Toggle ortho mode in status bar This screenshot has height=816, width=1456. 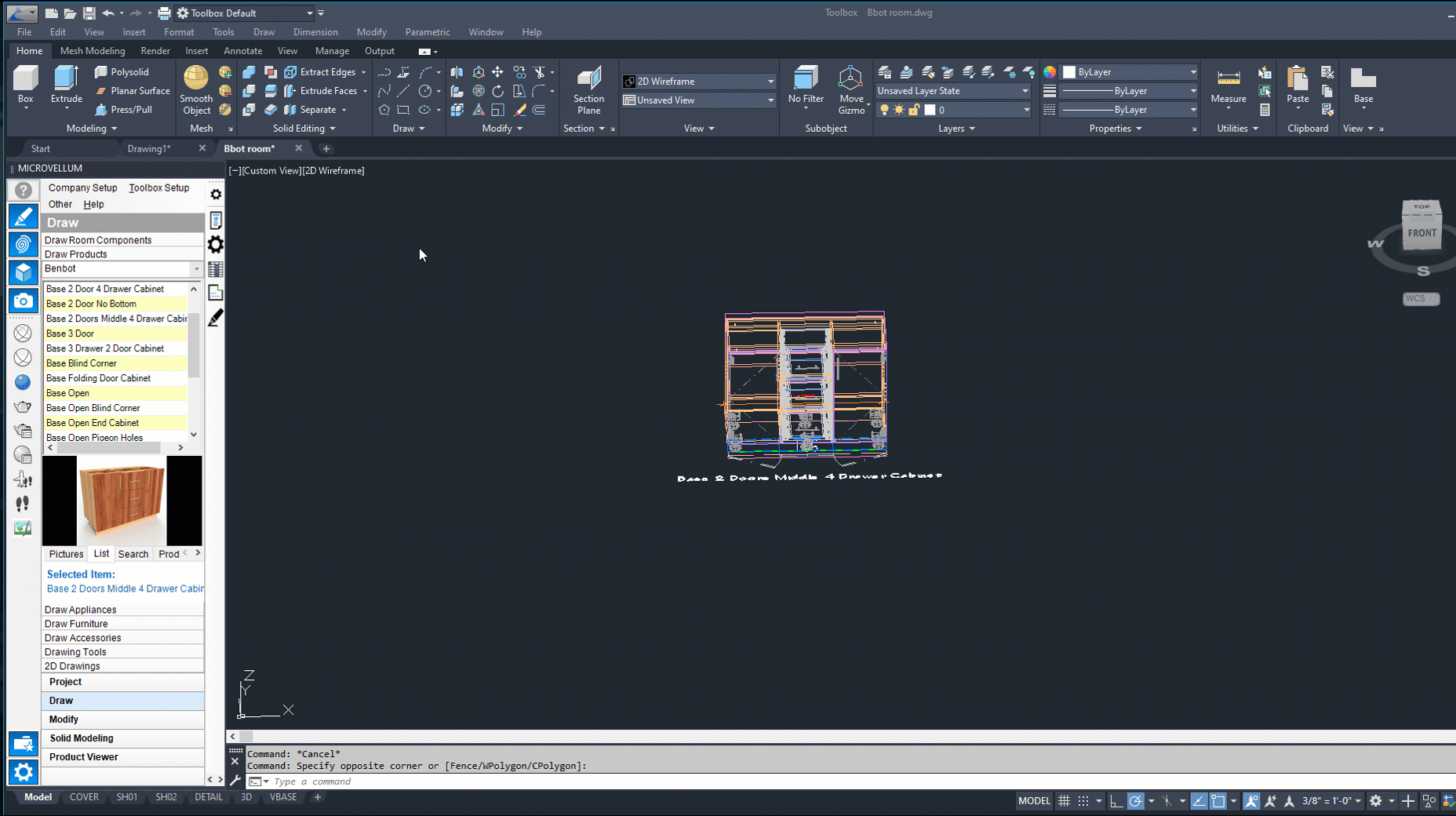point(1116,801)
